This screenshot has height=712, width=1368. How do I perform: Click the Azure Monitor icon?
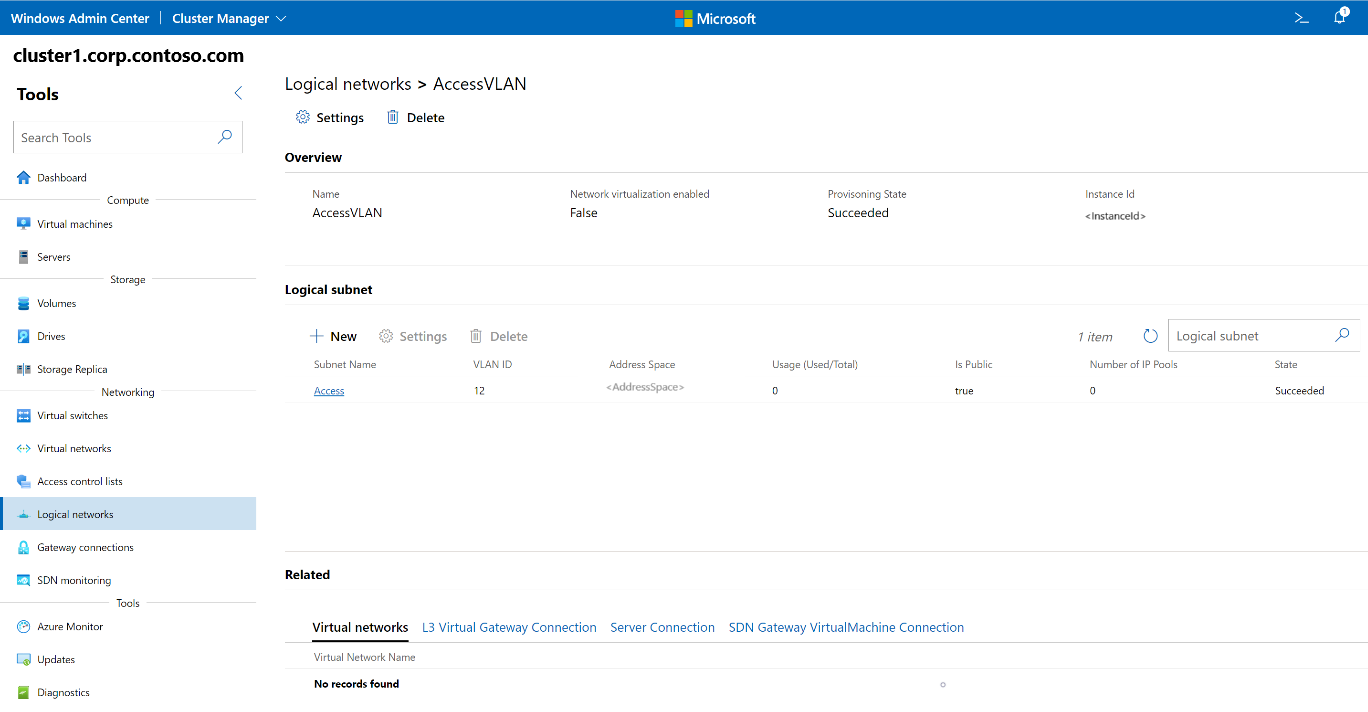[24, 627]
